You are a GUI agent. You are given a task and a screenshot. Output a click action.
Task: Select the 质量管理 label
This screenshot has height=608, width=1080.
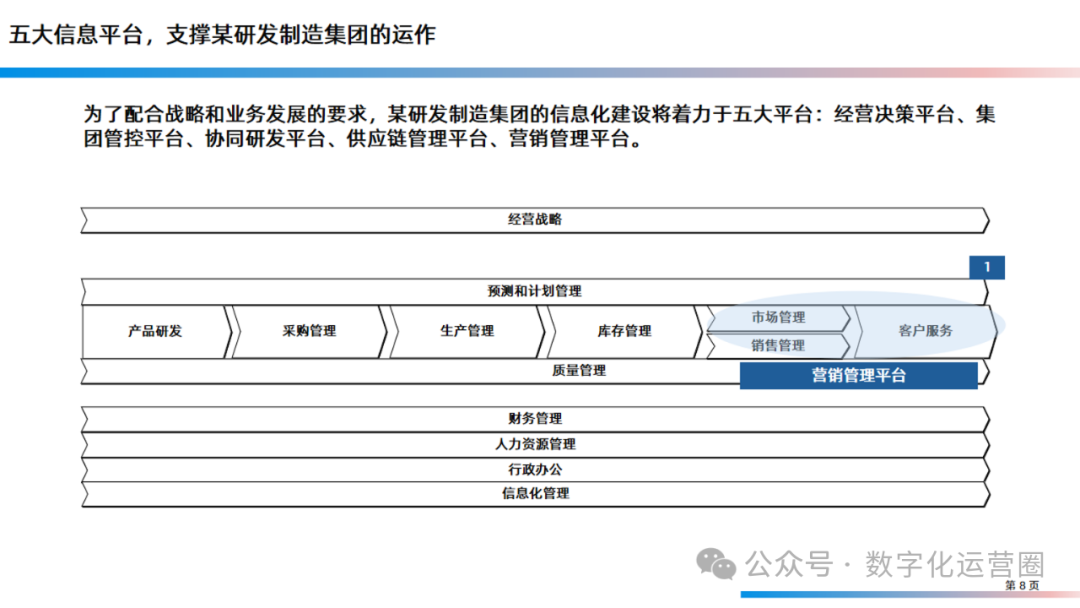pos(579,370)
